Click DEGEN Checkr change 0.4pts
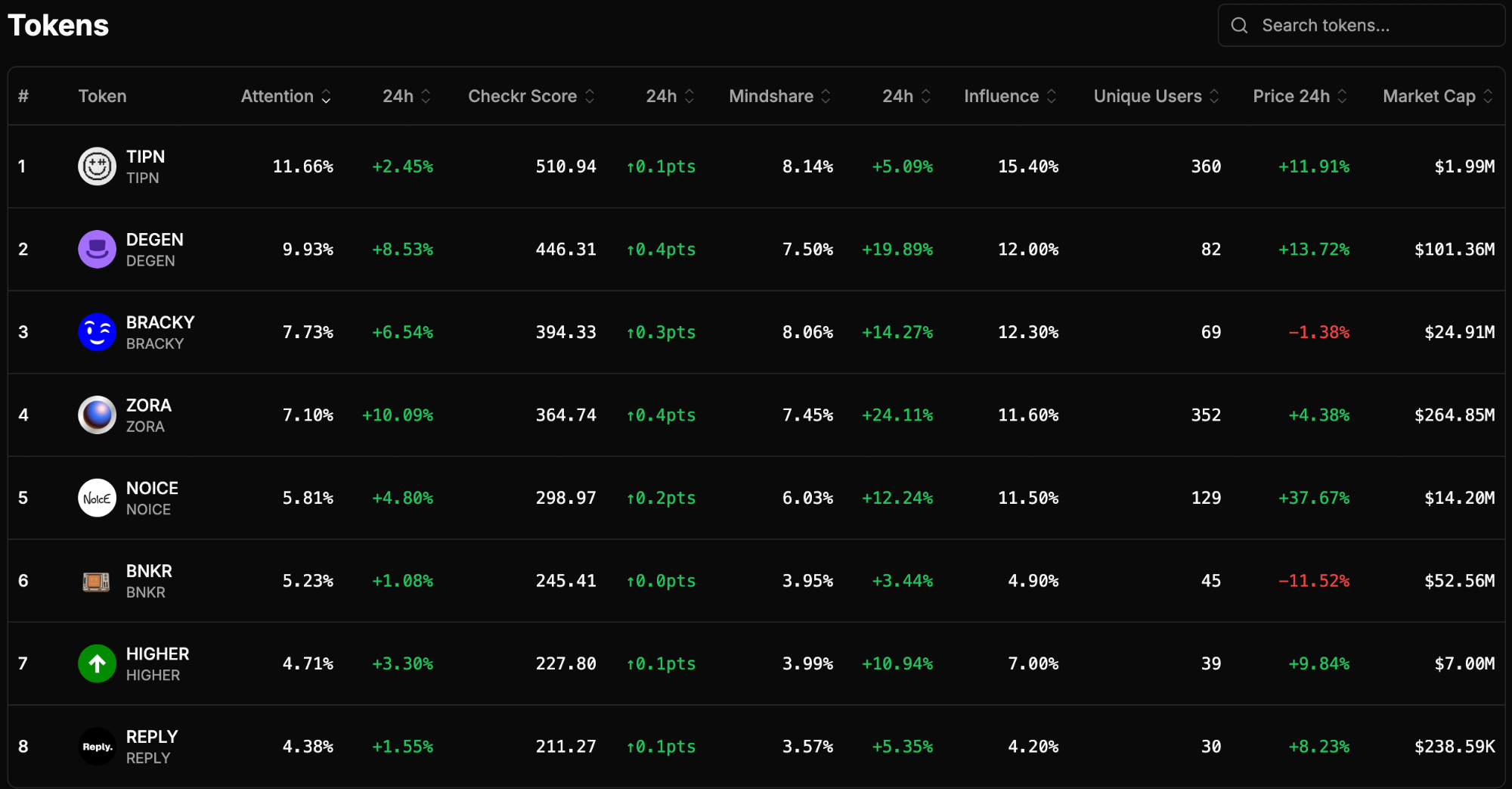The height and width of the screenshot is (789, 1512). 661,250
